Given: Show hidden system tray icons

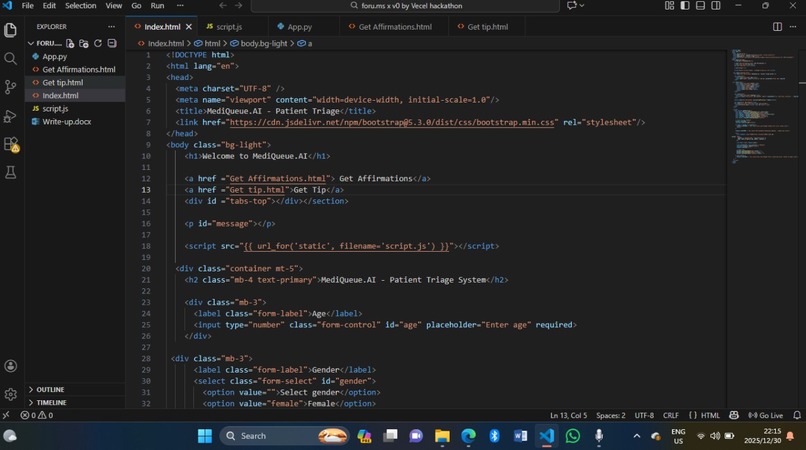Looking at the screenshot, I should [637, 436].
